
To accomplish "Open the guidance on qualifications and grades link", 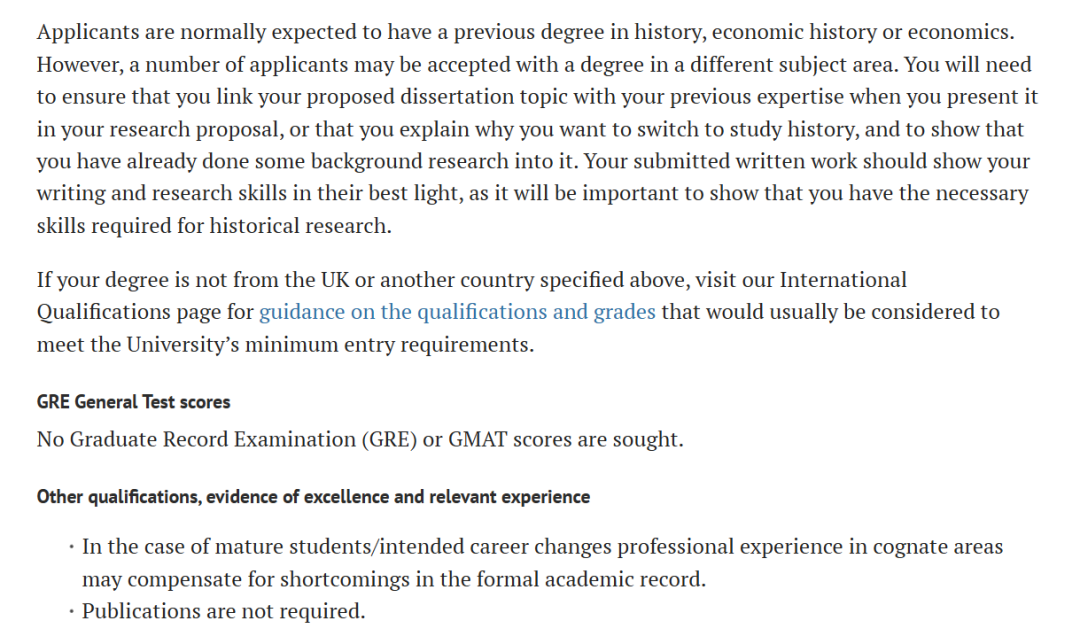I will pyautogui.click(x=457, y=312).
